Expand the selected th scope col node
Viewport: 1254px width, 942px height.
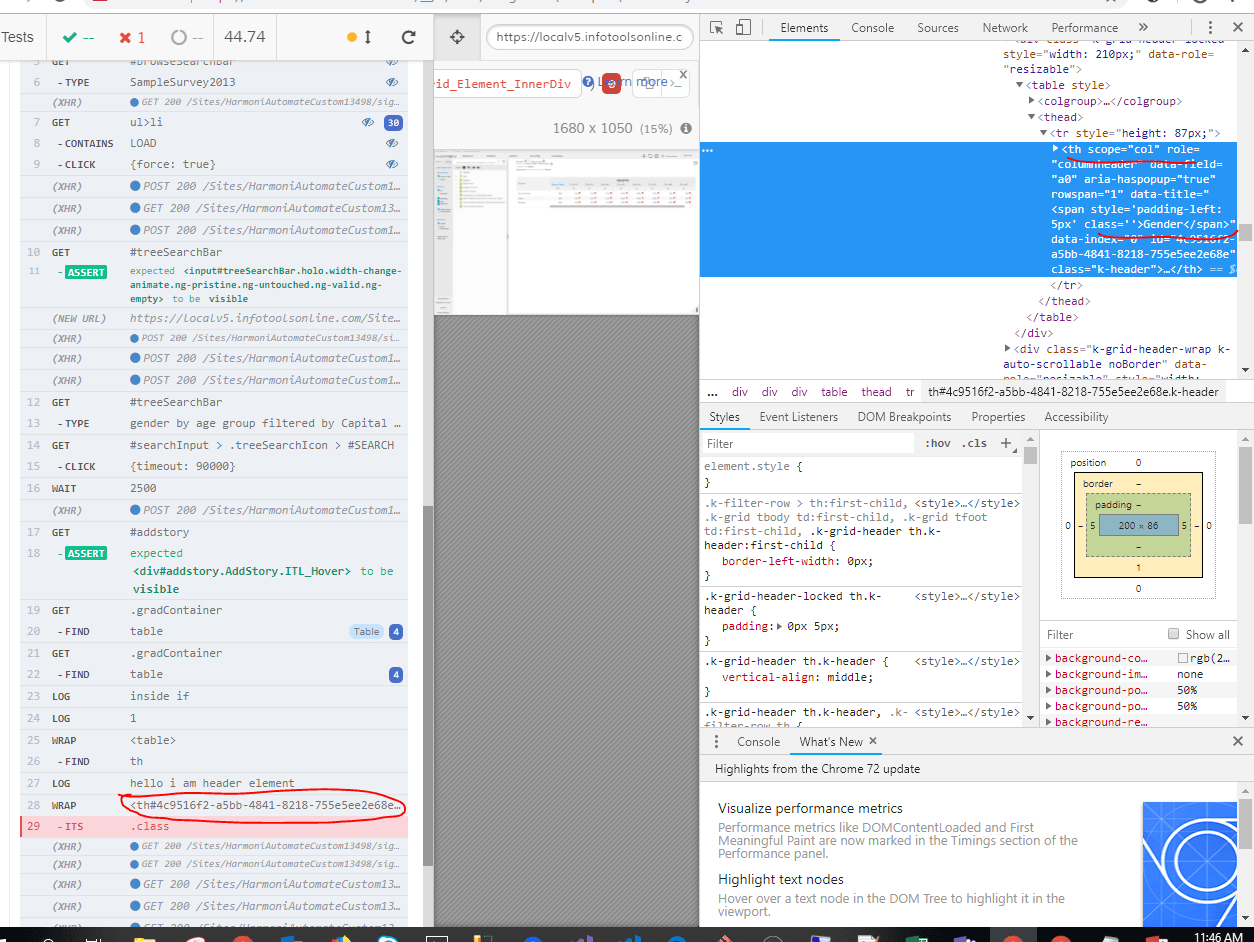click(x=1056, y=149)
